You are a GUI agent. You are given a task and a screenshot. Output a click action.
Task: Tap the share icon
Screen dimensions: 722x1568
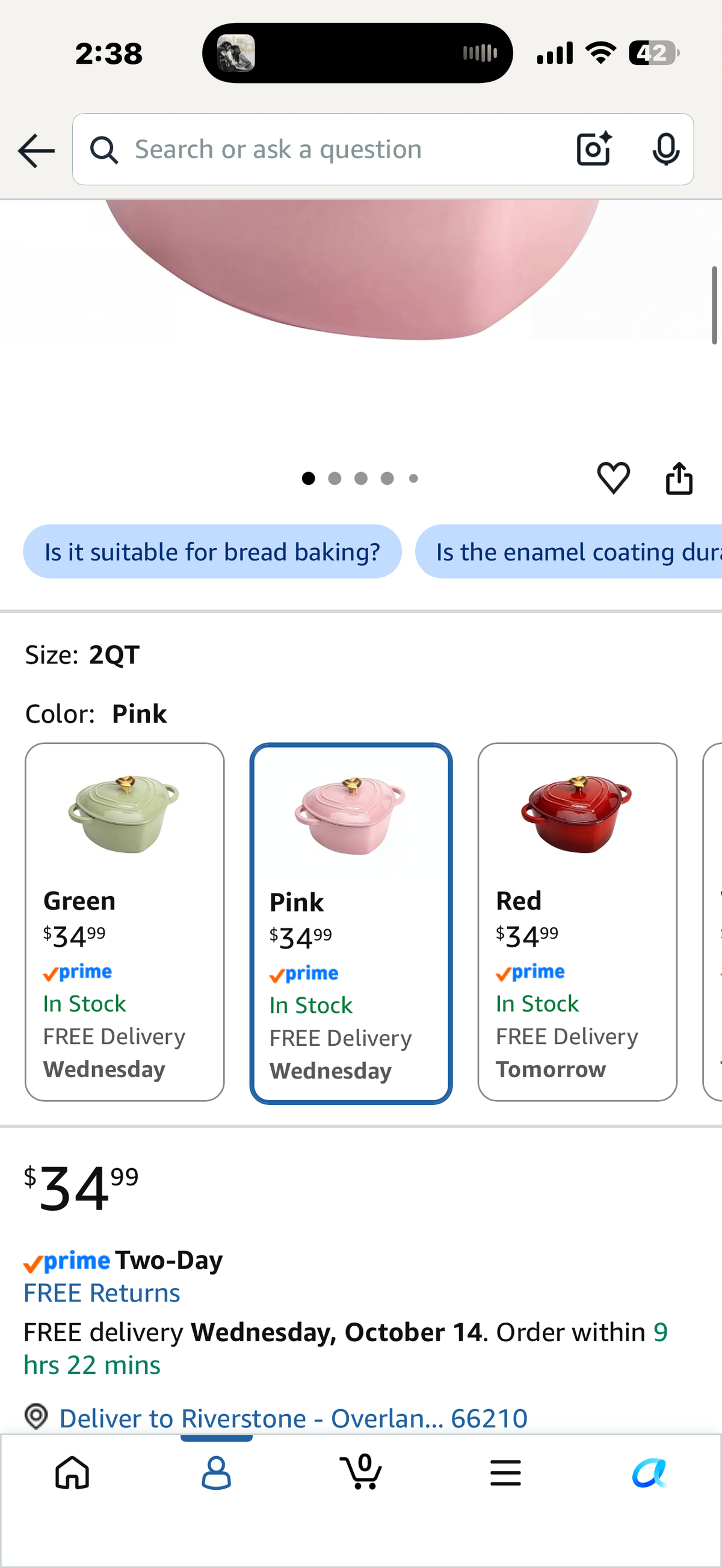point(679,478)
